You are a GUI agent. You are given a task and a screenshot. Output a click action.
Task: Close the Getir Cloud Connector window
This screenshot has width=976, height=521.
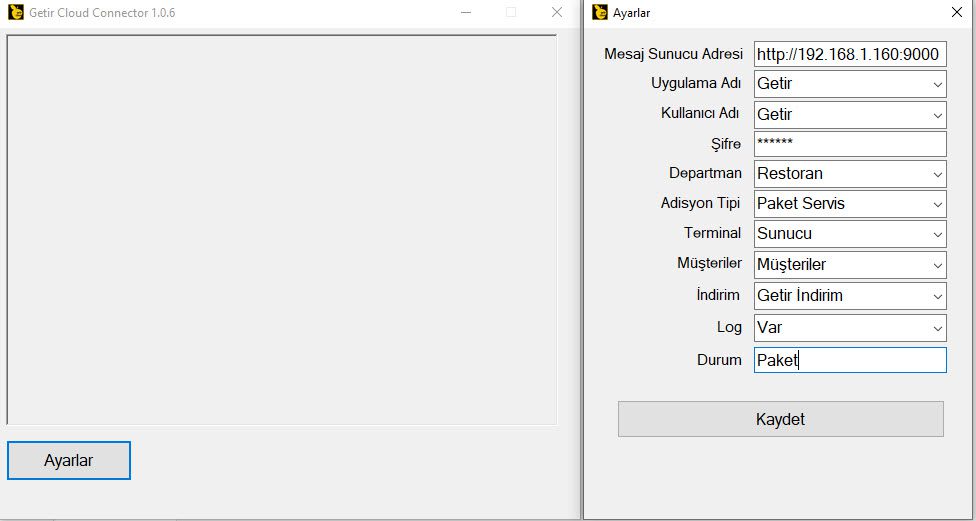(x=557, y=13)
